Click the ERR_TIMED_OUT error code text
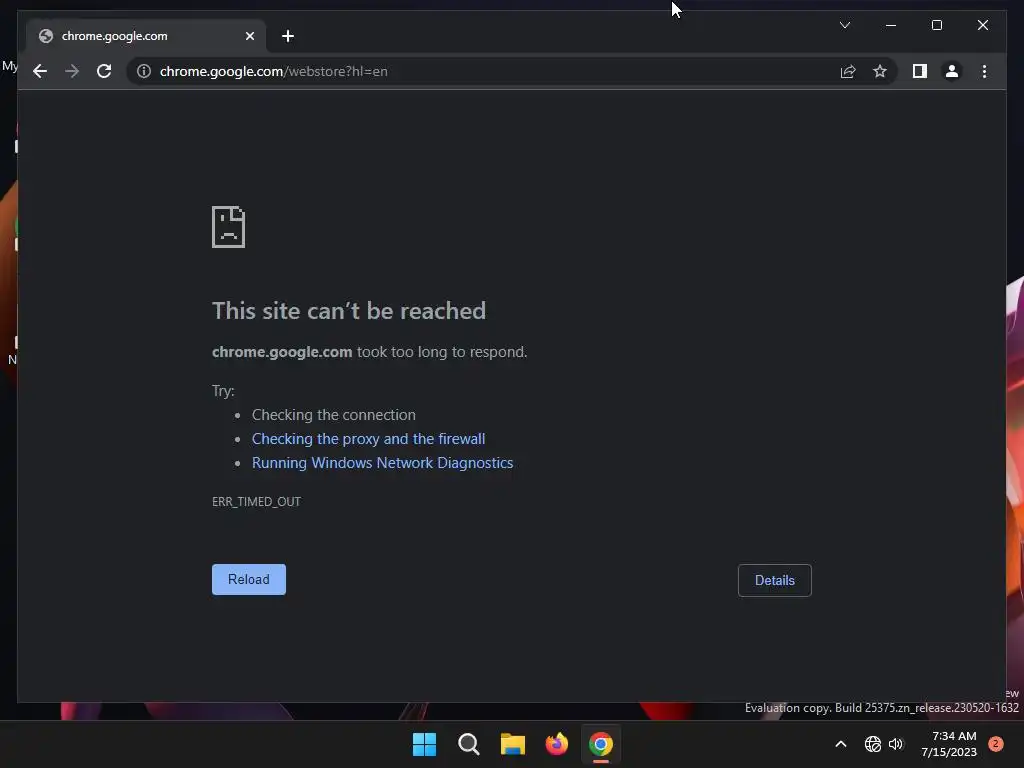 click(x=256, y=502)
